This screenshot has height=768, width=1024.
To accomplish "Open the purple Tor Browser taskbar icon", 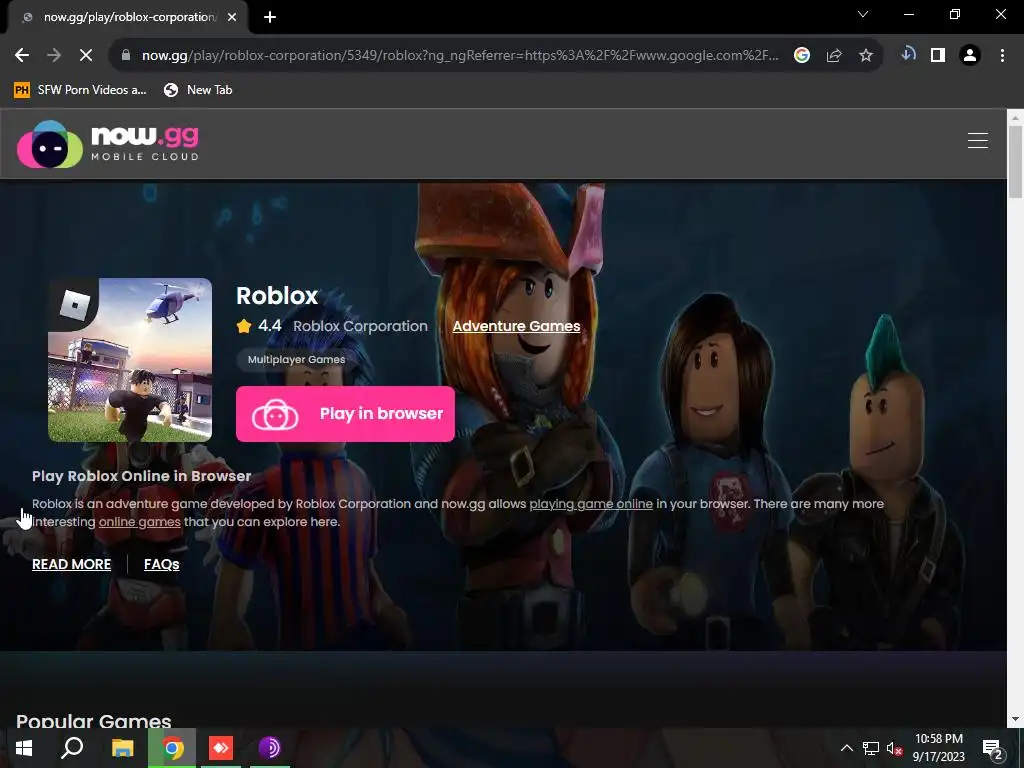I will point(269,748).
